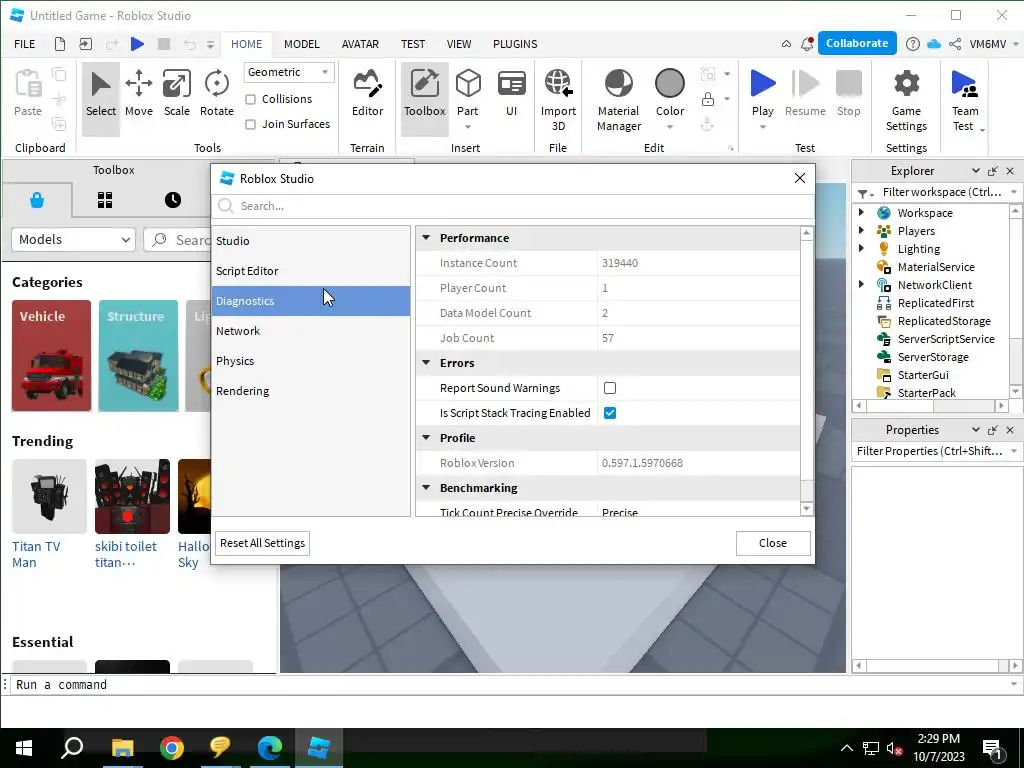Collapse the Profile section
The image size is (1024, 768).
click(x=426, y=438)
